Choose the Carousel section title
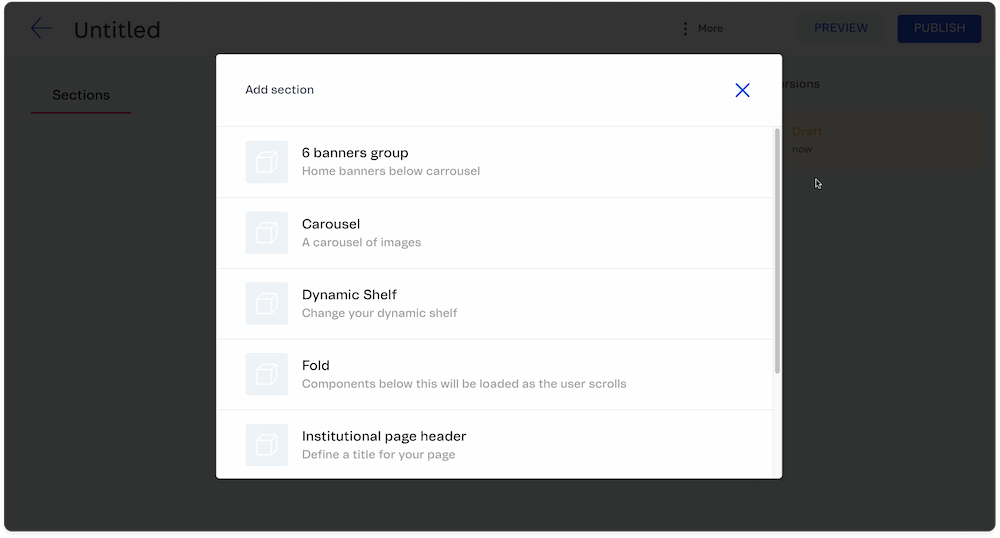The width and height of the screenshot is (1000, 538). click(330, 224)
